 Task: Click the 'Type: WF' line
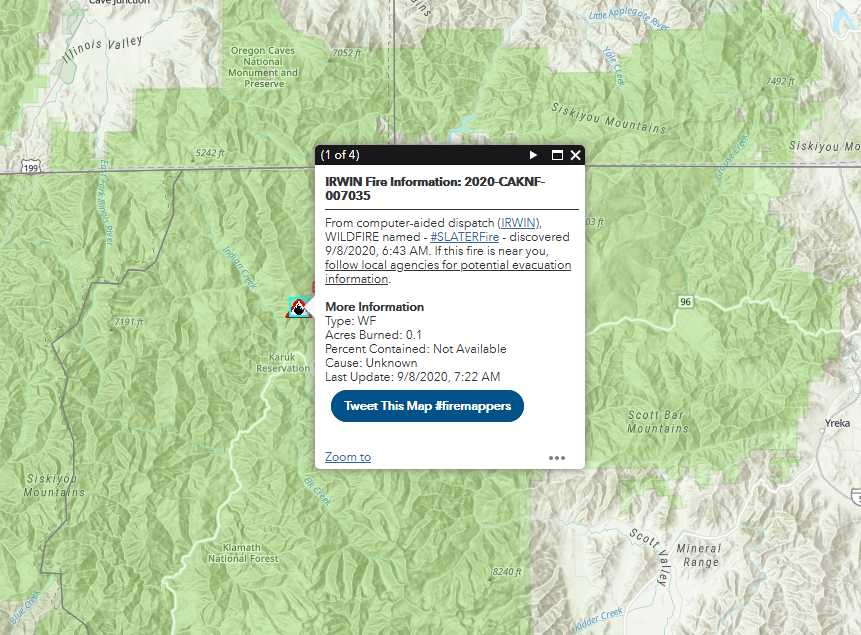pos(350,321)
